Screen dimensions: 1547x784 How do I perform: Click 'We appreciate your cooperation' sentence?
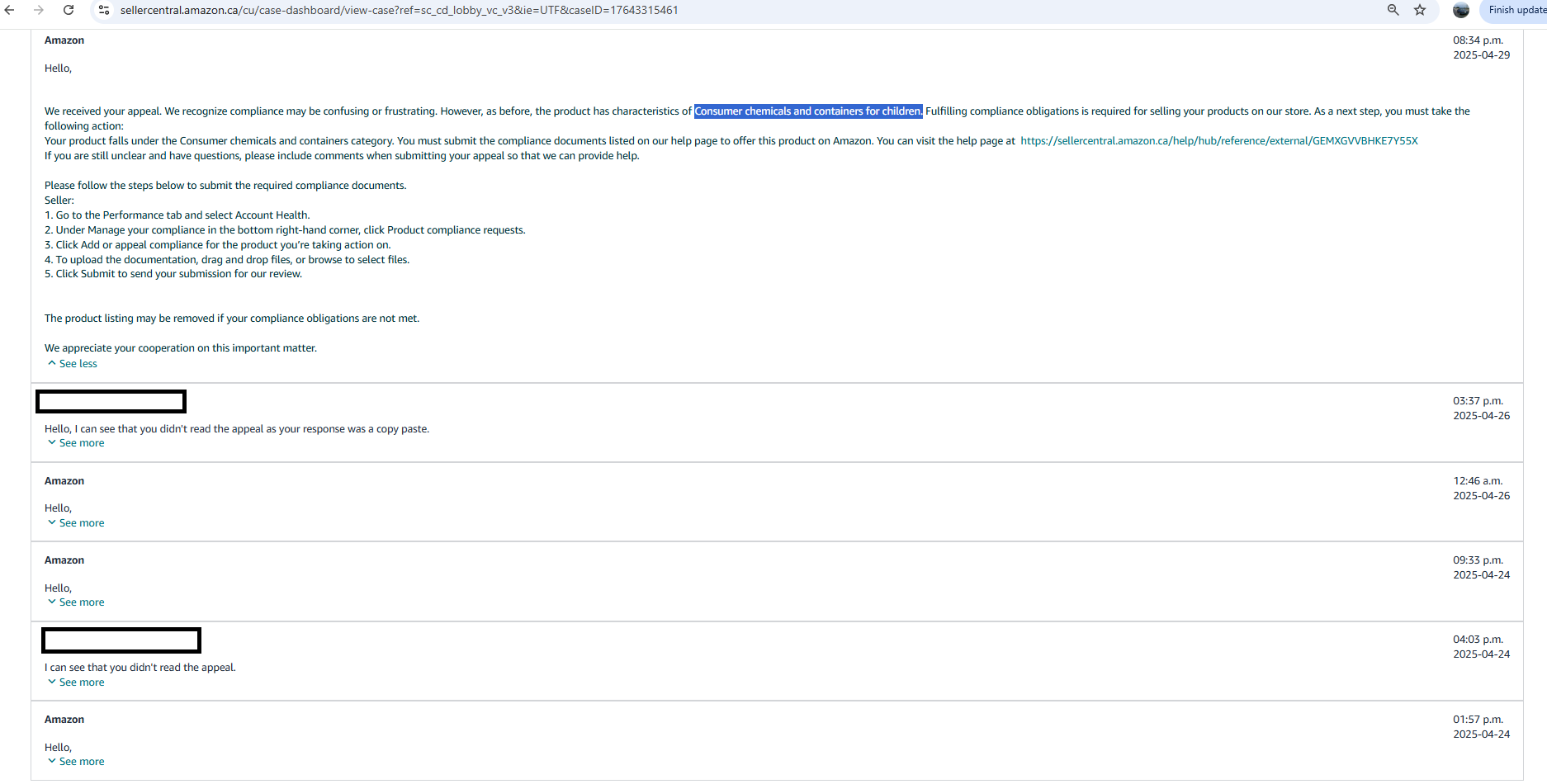click(x=181, y=348)
